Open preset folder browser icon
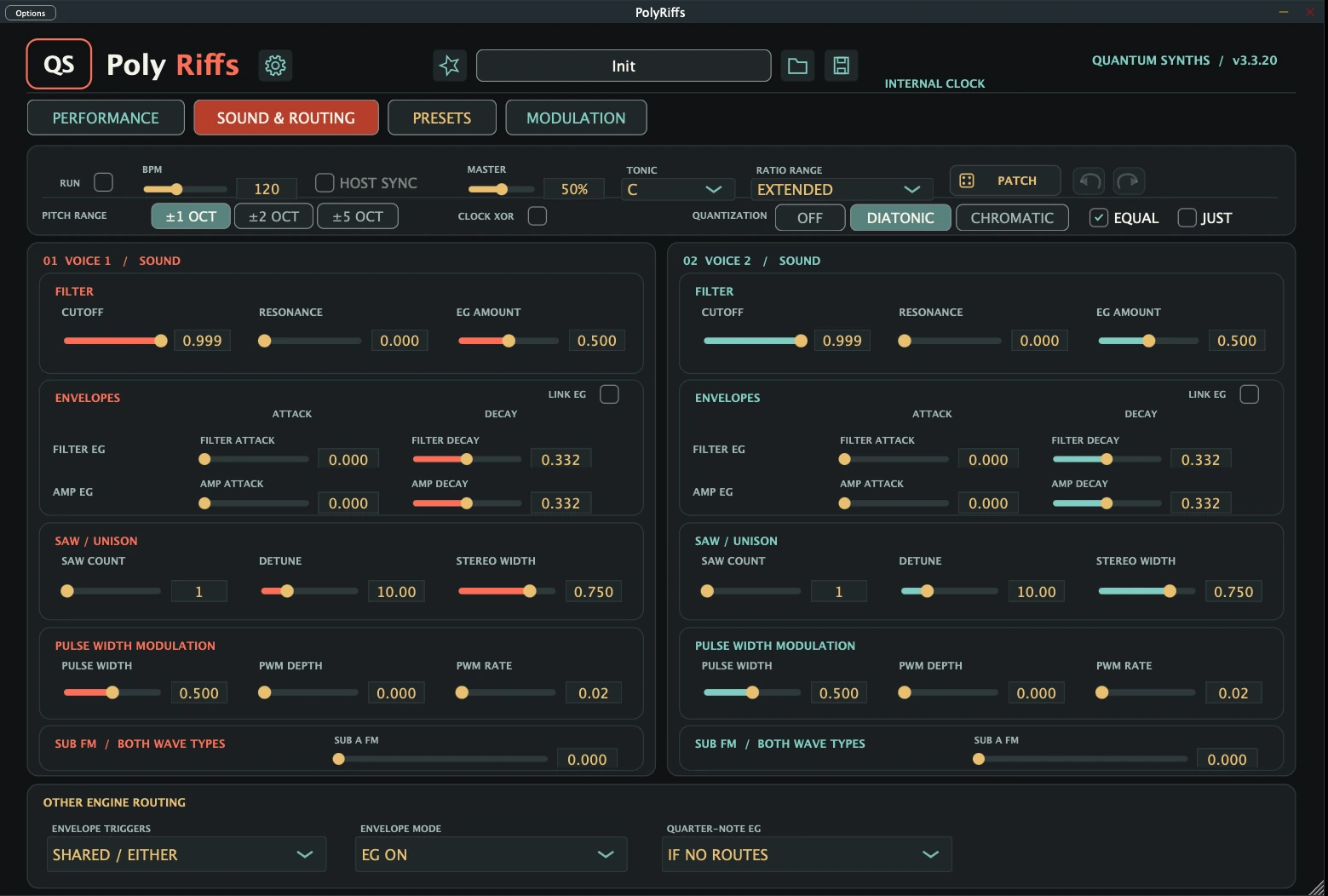 pyautogui.click(x=797, y=66)
